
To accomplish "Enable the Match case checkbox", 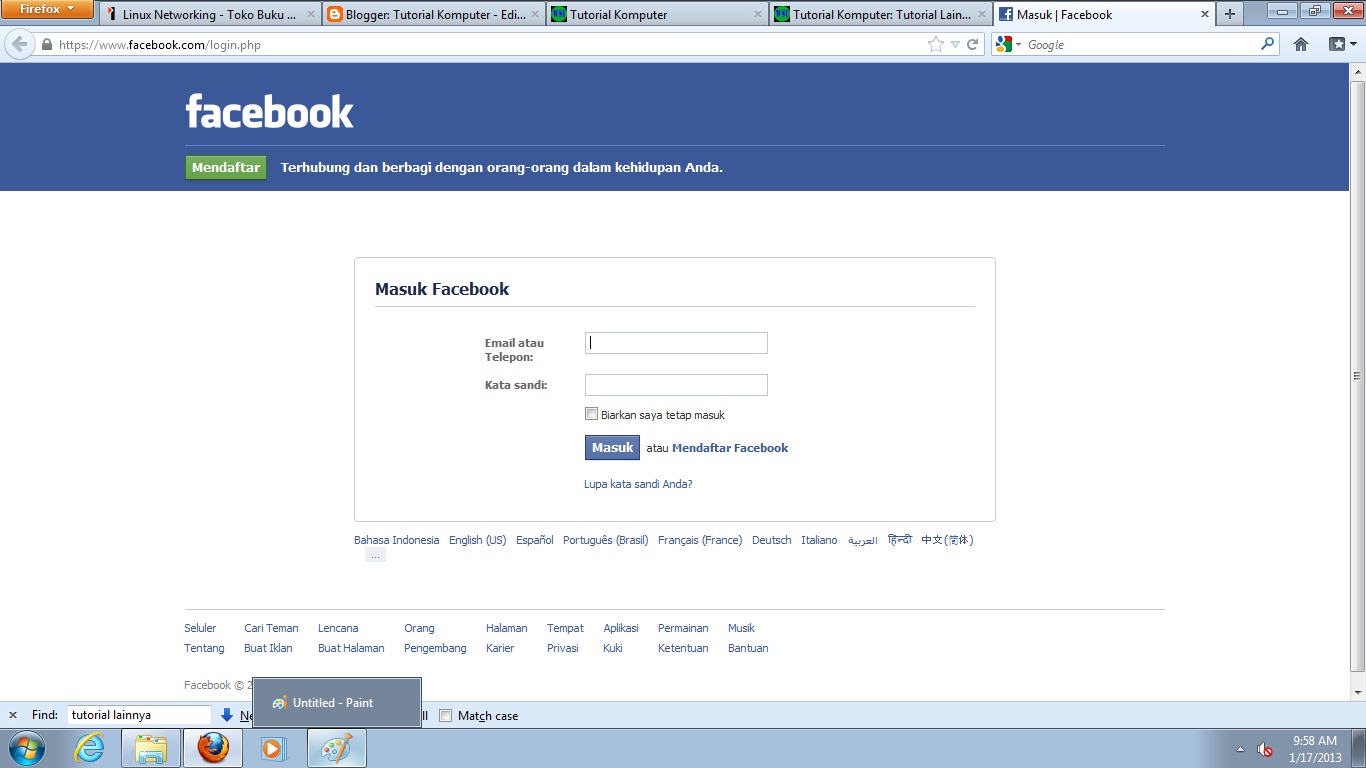I will tap(446, 715).
